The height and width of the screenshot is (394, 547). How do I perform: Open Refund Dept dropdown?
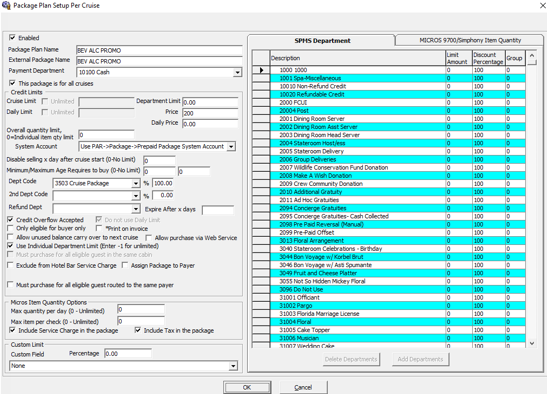click(136, 209)
